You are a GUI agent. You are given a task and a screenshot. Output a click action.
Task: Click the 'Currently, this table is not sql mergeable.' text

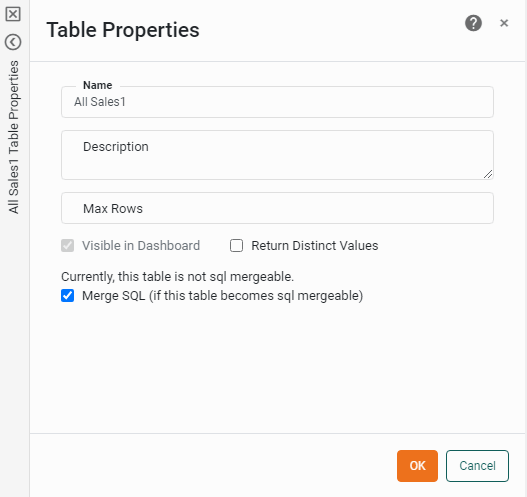tap(177, 277)
